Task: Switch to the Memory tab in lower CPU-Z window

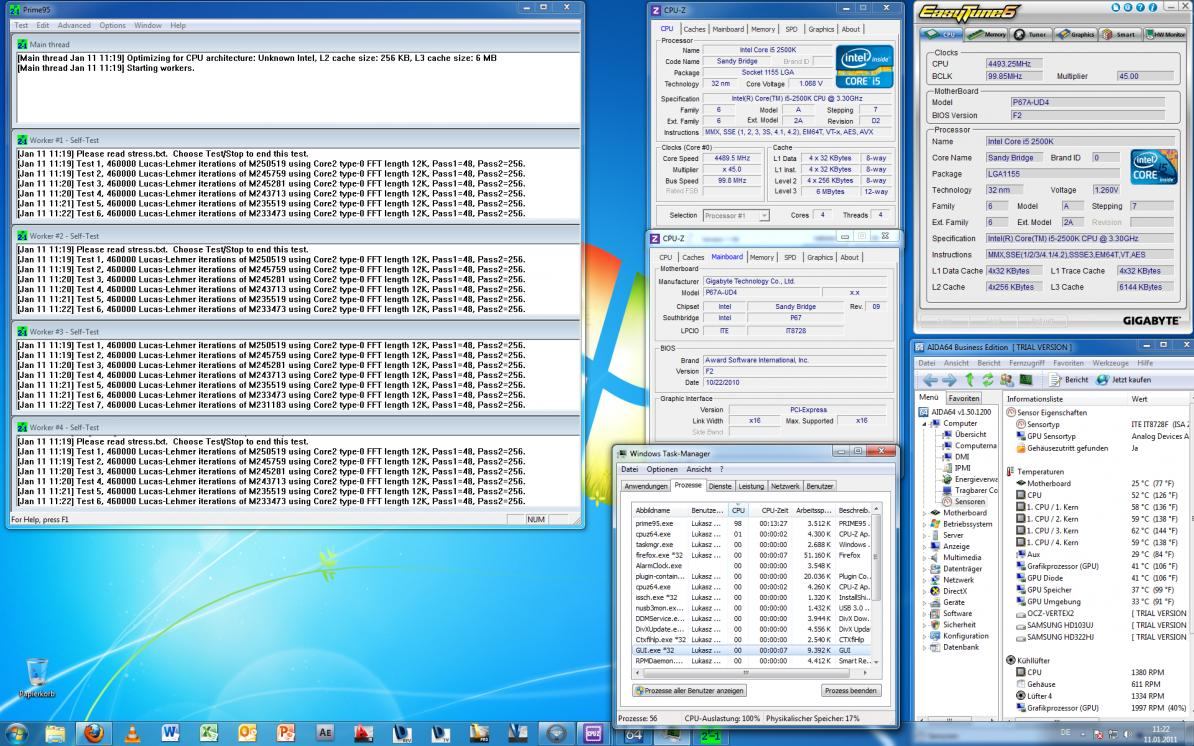Action: point(761,257)
